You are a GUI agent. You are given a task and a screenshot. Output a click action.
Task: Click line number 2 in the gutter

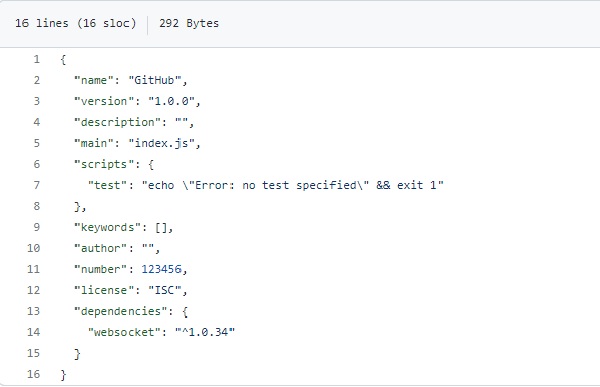36,80
